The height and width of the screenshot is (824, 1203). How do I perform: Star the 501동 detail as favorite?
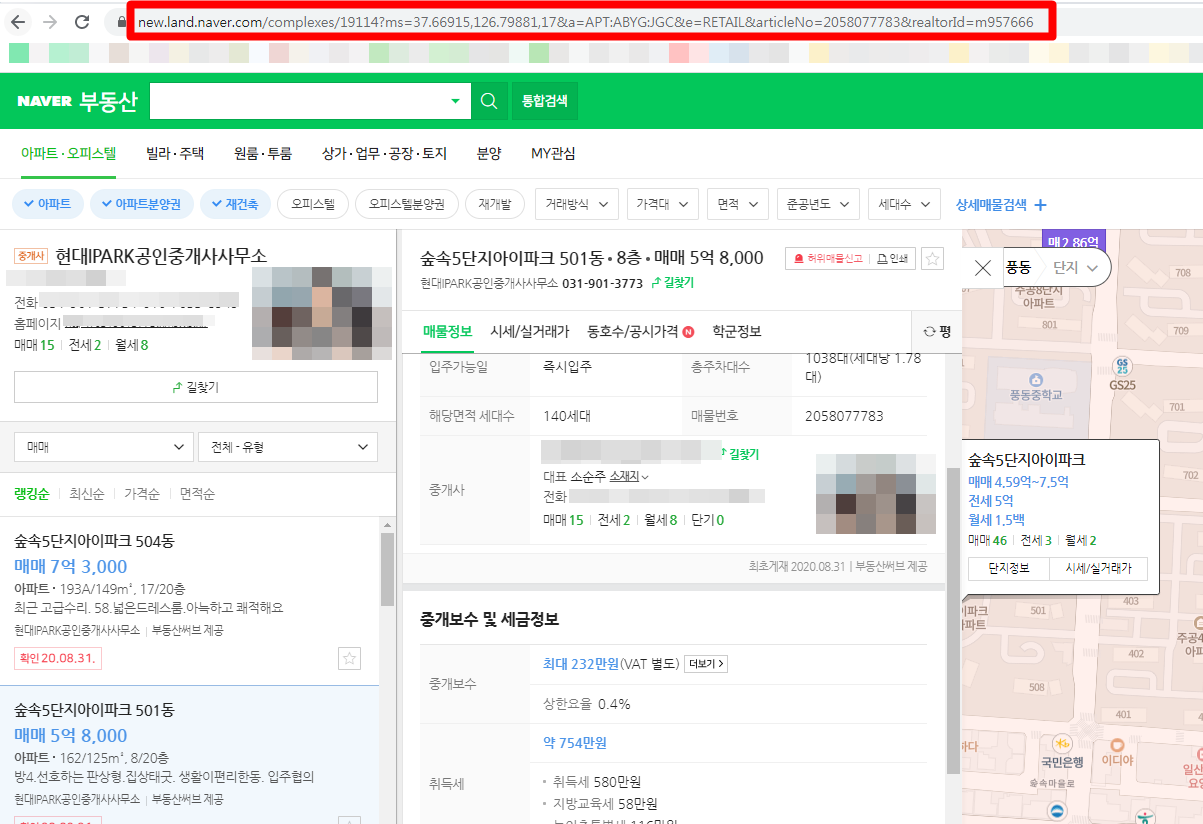[x=932, y=259]
